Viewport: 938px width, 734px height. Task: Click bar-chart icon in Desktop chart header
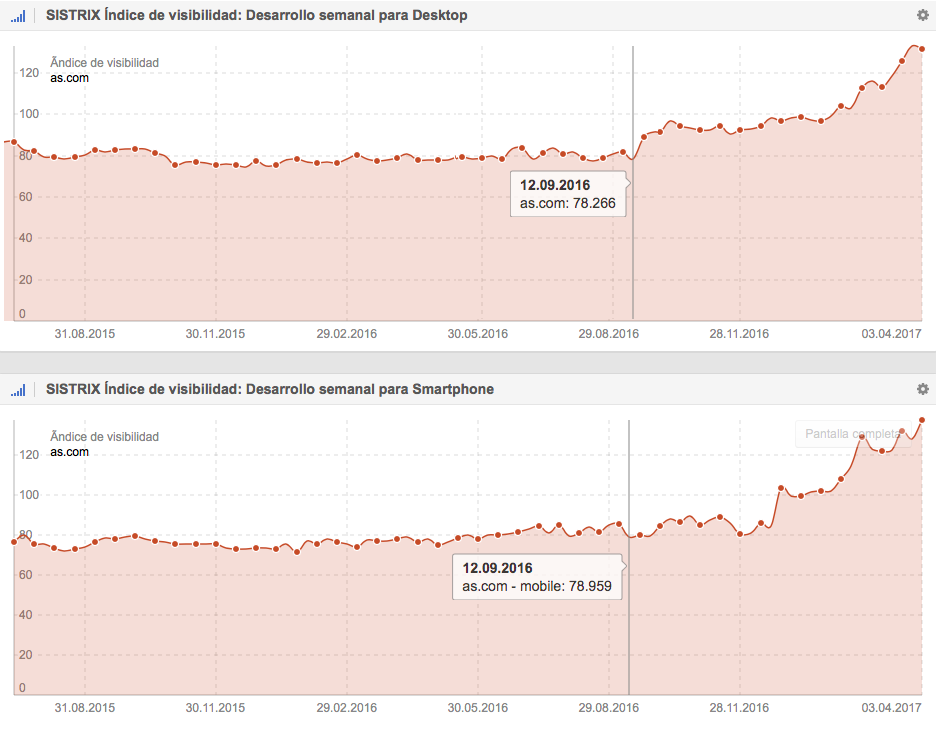coord(18,16)
